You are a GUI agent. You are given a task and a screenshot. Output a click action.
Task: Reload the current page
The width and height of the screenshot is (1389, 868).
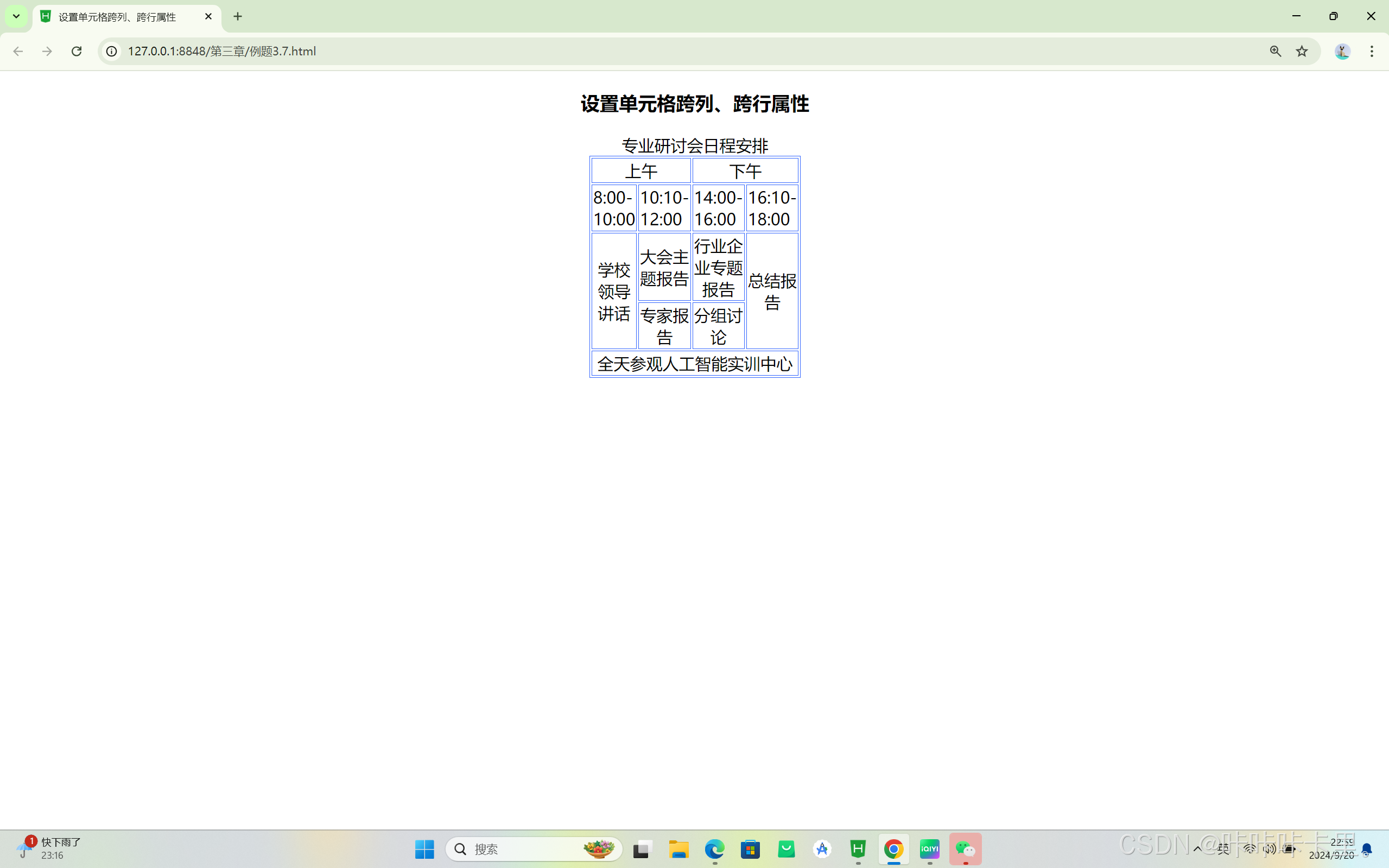click(x=77, y=51)
